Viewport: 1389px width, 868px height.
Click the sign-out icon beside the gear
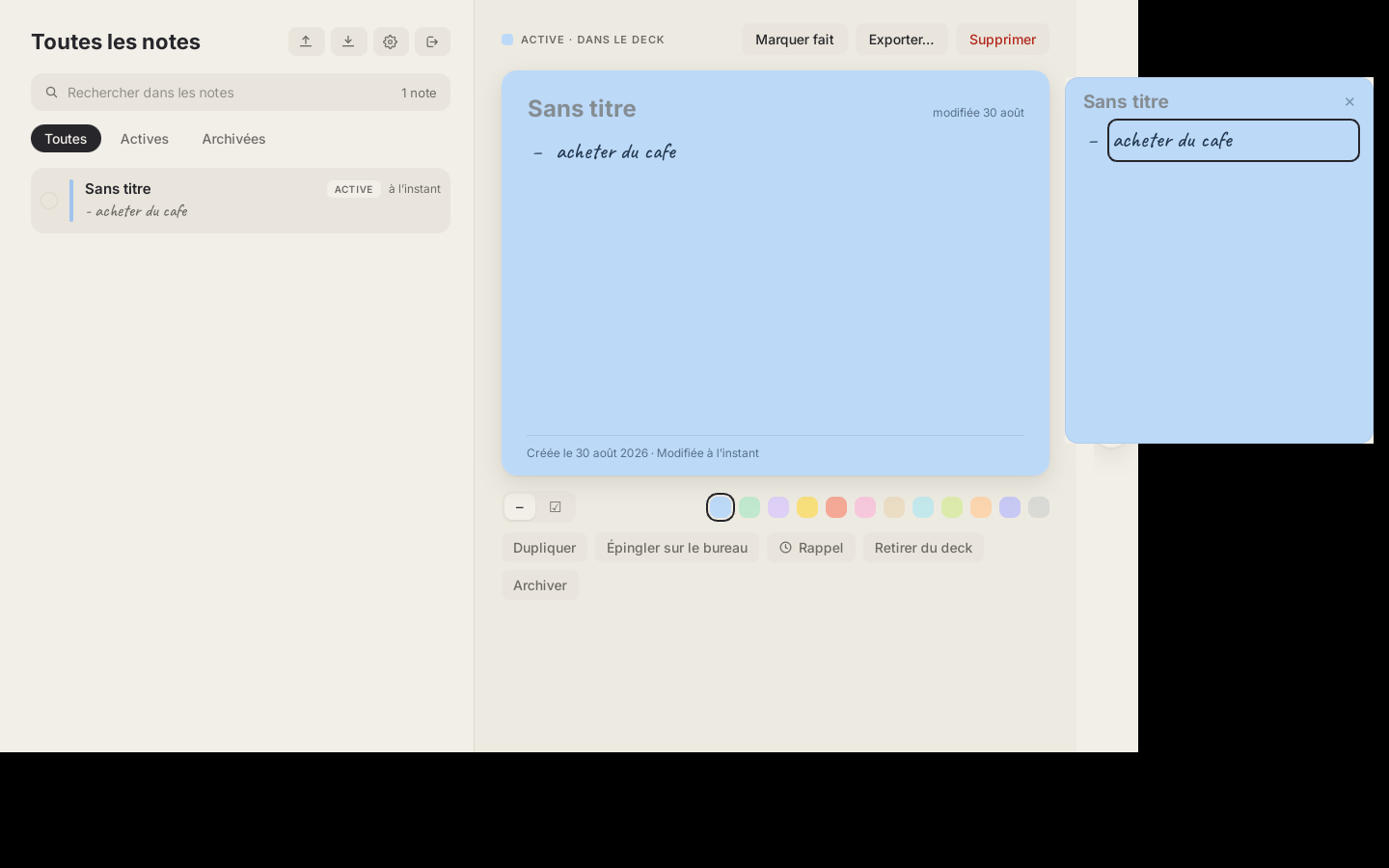(432, 41)
